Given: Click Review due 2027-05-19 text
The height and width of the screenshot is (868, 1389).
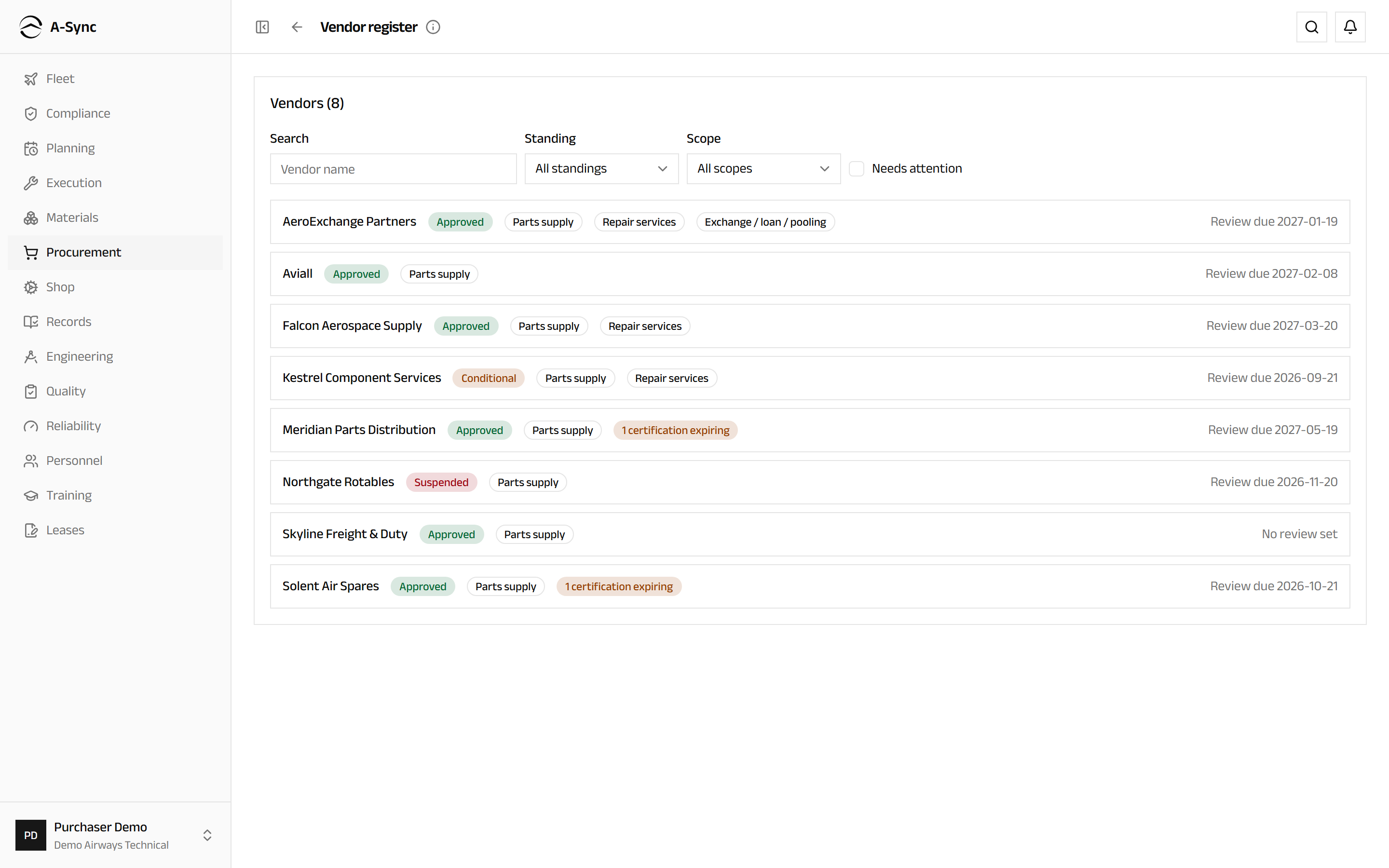Looking at the screenshot, I should click(x=1272, y=430).
